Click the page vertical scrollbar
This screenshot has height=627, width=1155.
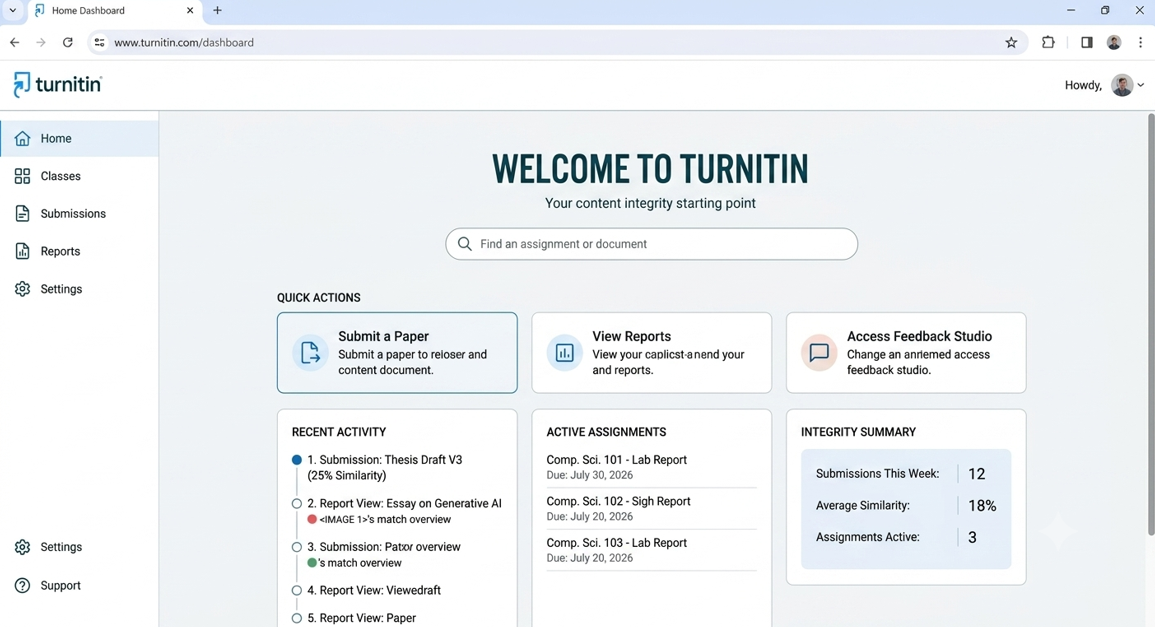click(1151, 324)
